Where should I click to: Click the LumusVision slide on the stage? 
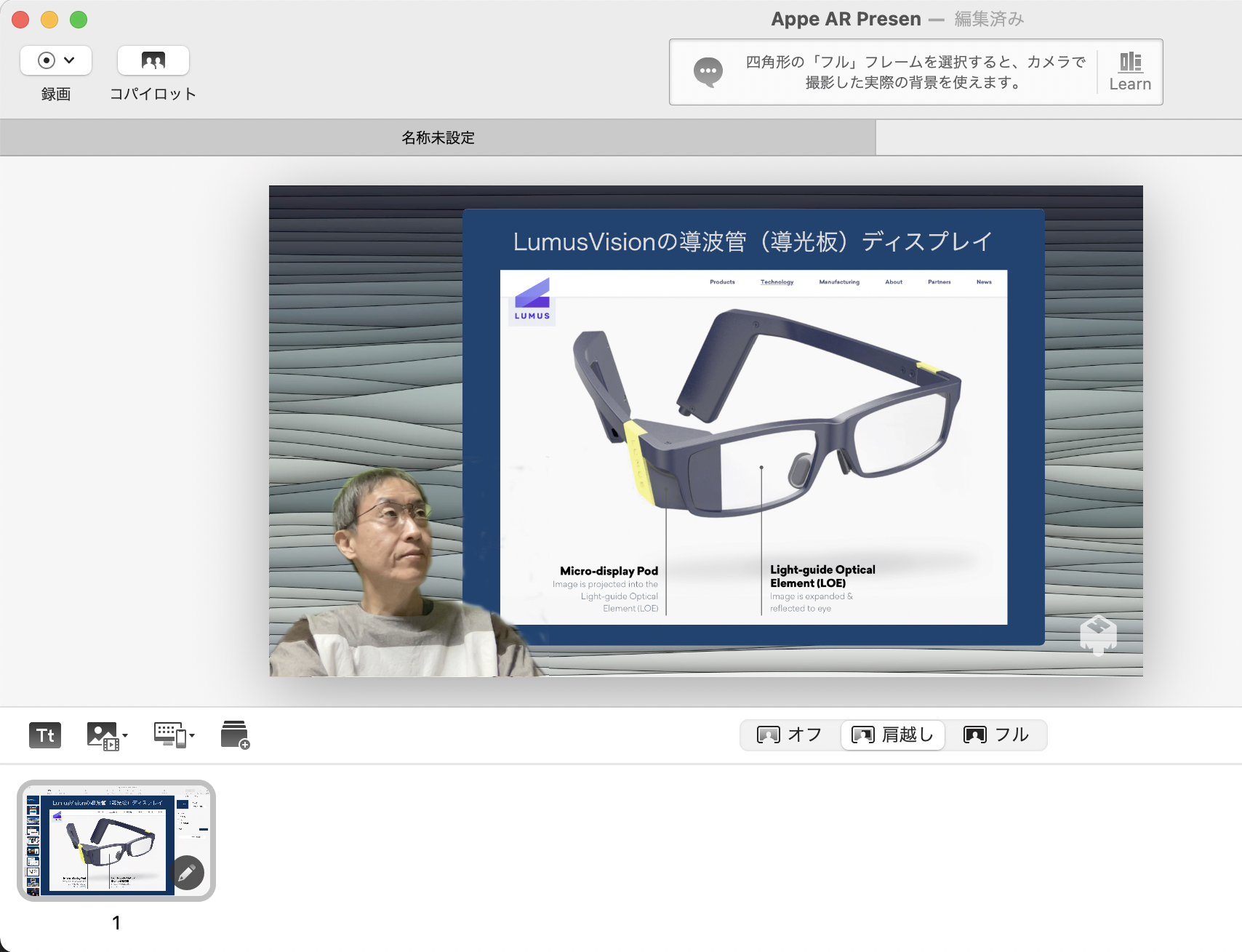753,427
